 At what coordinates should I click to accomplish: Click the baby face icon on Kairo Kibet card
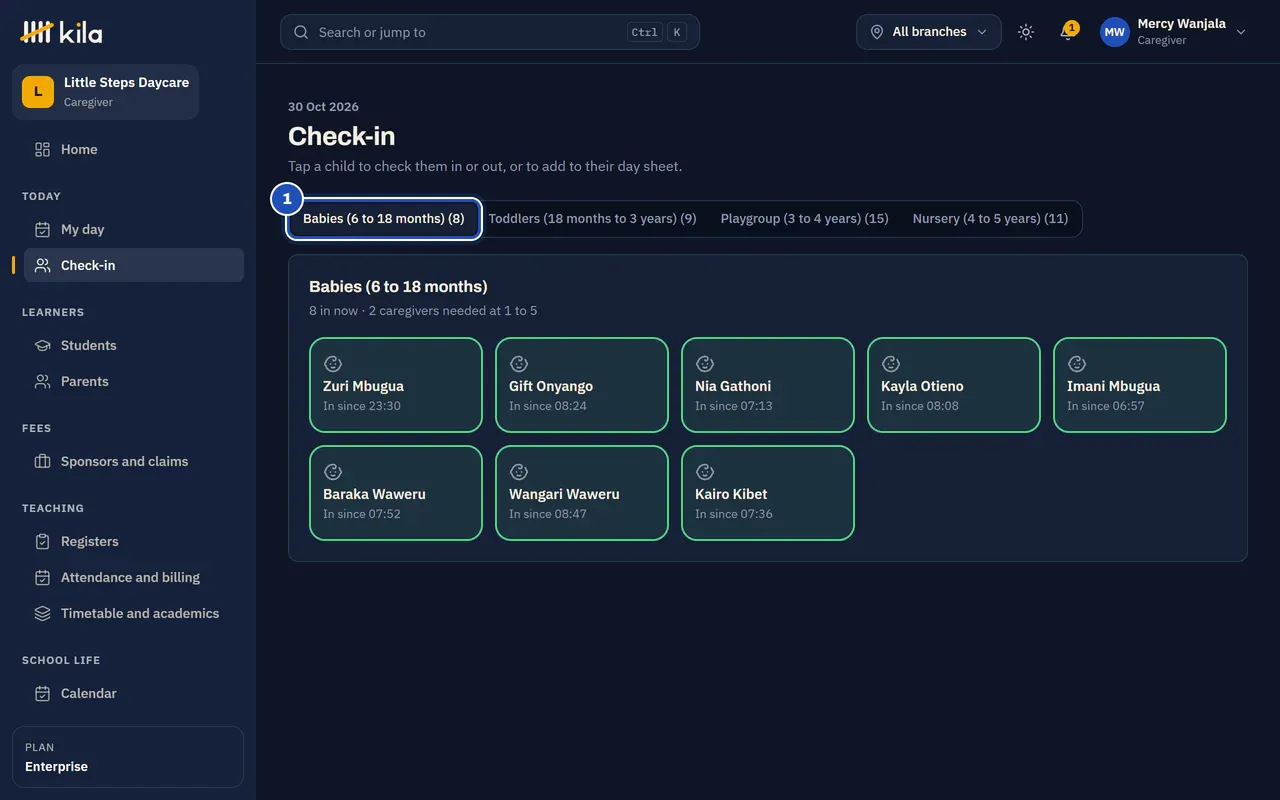pyautogui.click(x=705, y=472)
